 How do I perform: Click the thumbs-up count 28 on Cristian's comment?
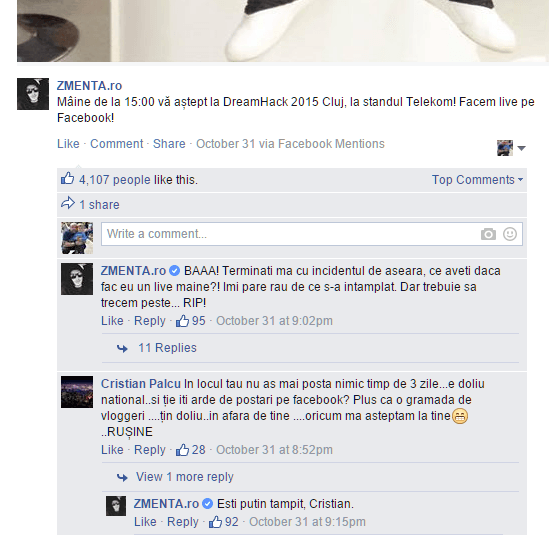point(191,450)
